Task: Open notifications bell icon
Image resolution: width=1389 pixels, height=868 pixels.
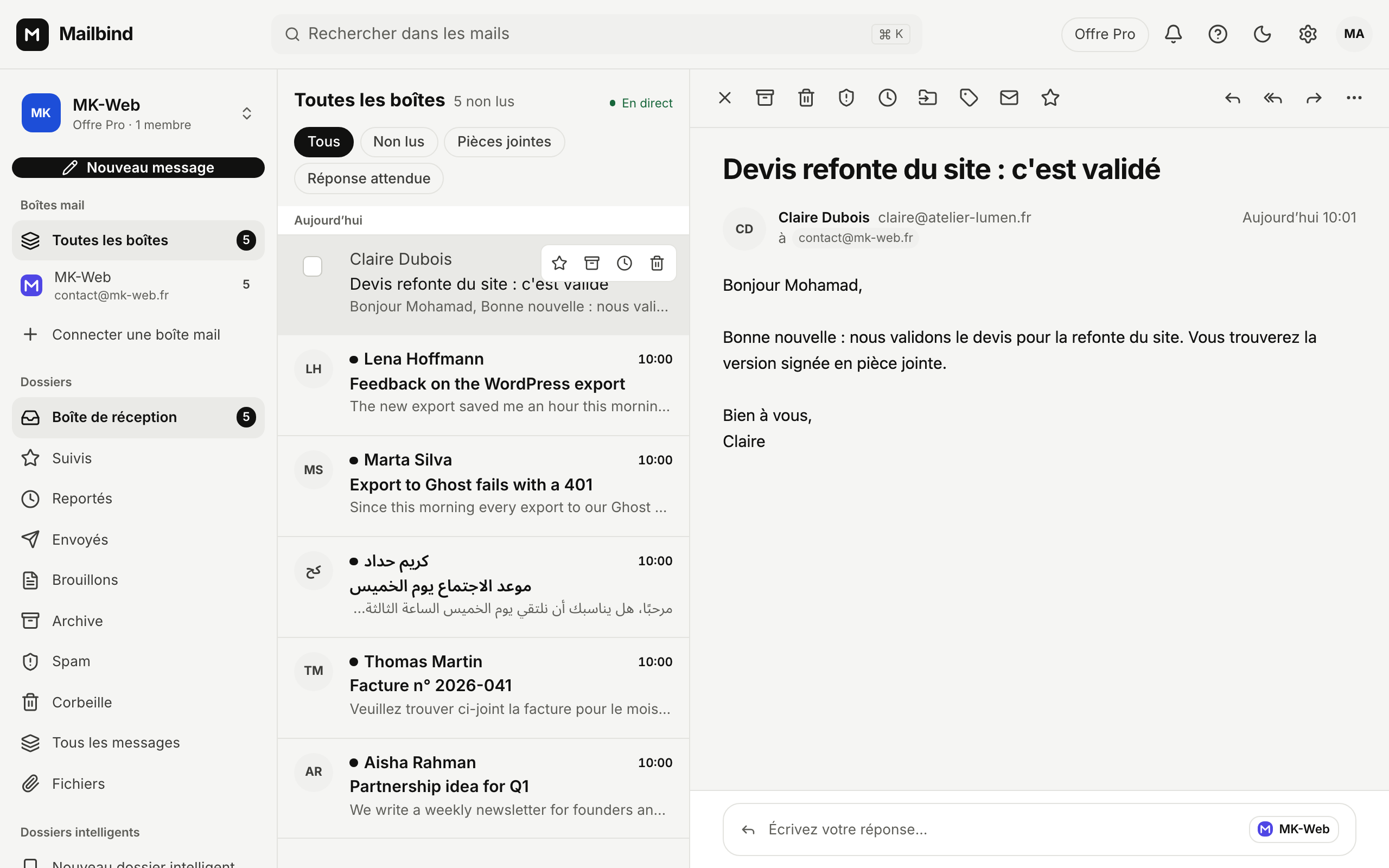Action: (x=1173, y=34)
